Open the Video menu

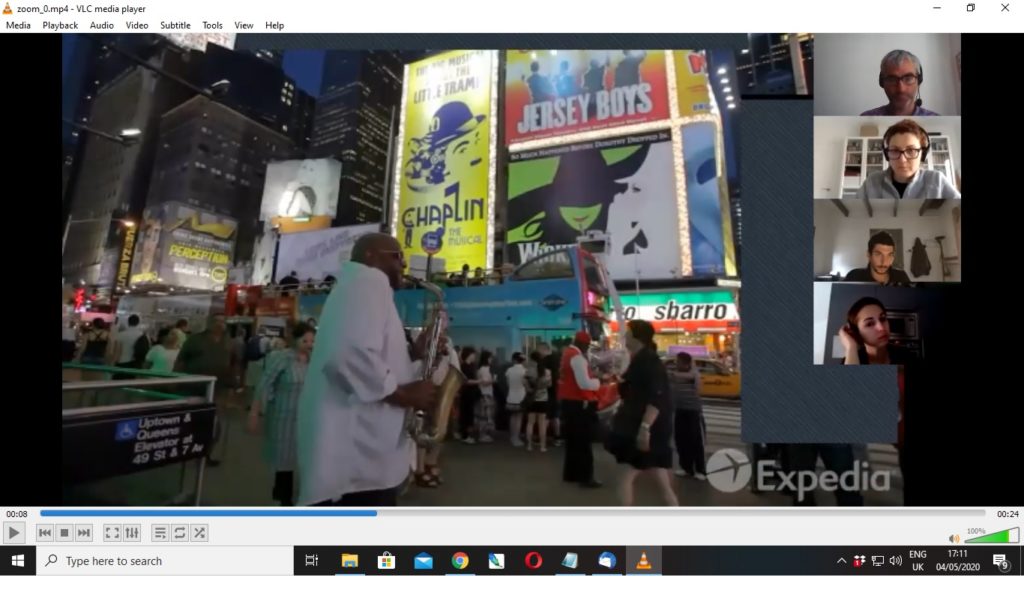pos(136,25)
